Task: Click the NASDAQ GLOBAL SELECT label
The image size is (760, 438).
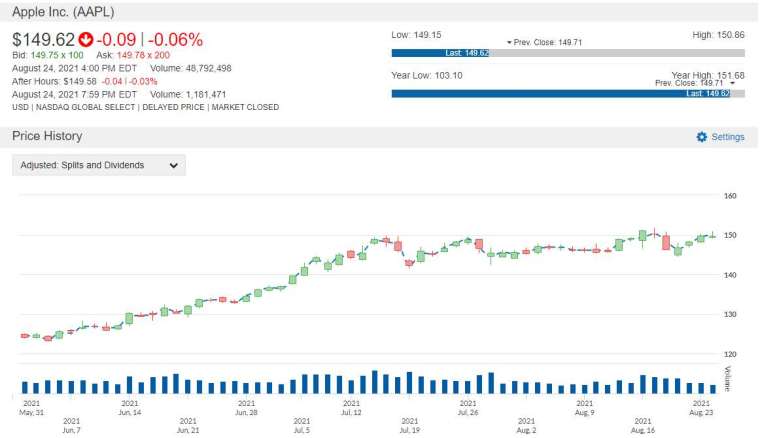Action: point(85,107)
